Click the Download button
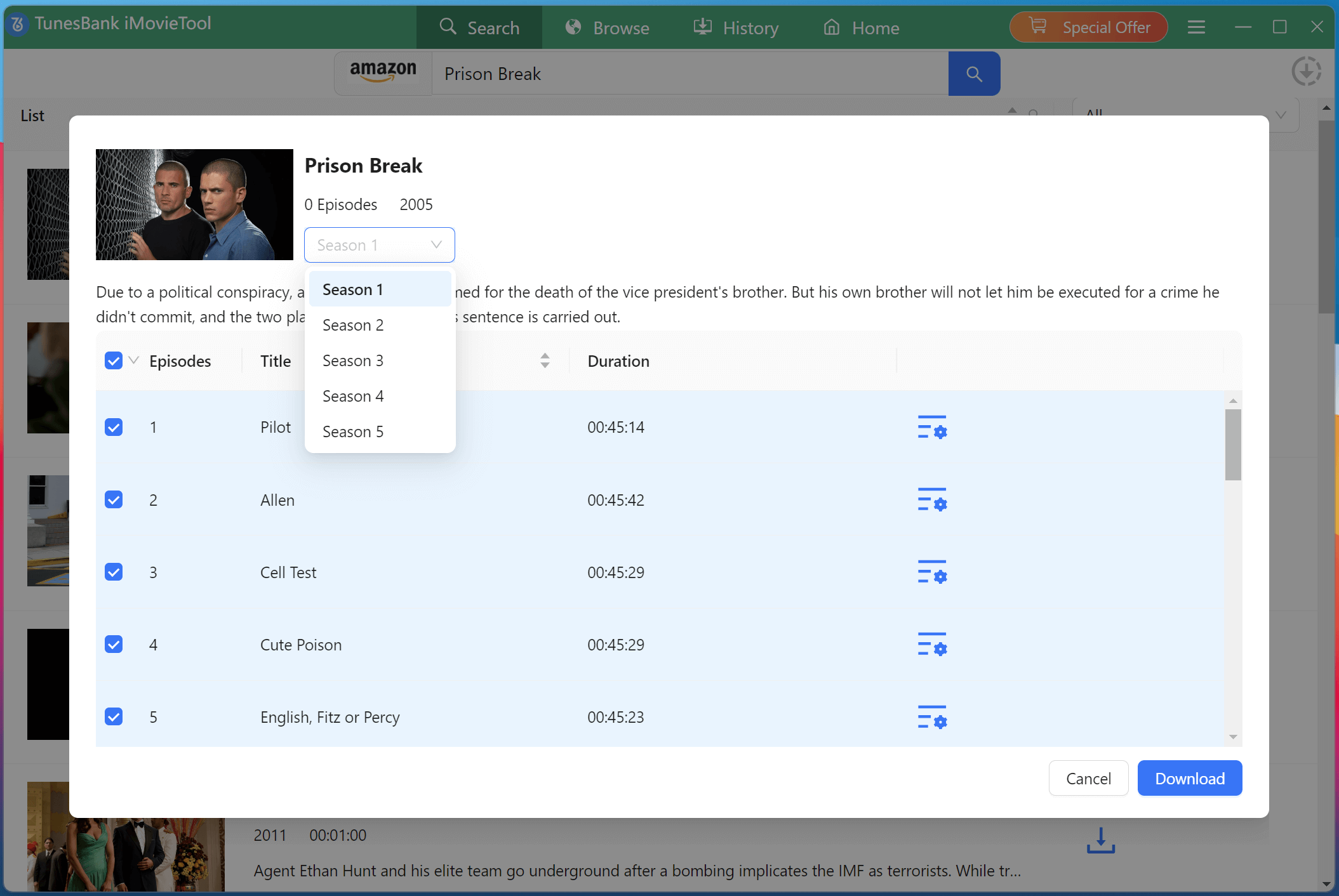 point(1189,778)
